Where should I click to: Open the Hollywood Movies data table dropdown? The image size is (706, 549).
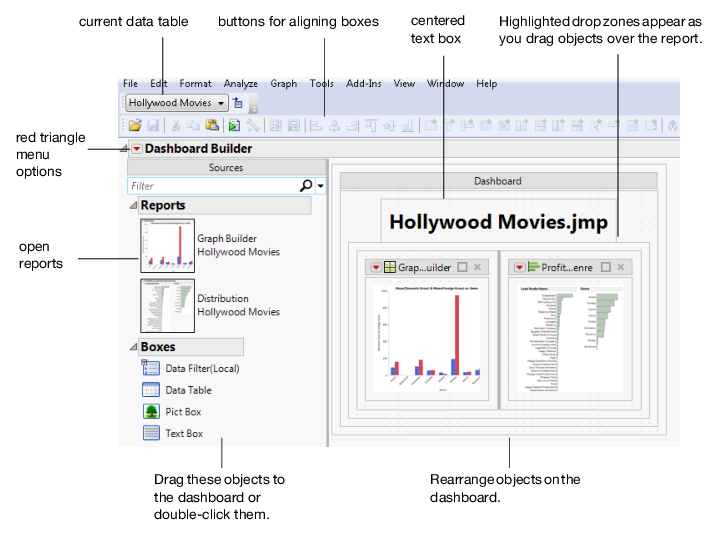tap(219, 102)
